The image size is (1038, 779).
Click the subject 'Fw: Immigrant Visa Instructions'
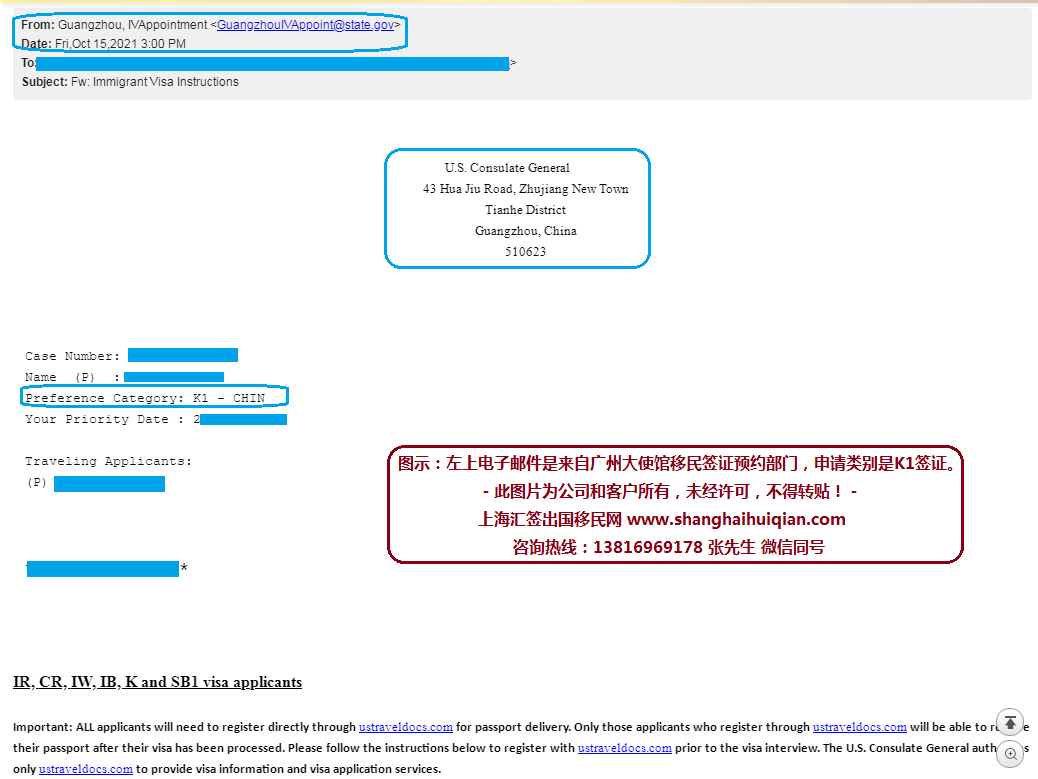point(154,82)
